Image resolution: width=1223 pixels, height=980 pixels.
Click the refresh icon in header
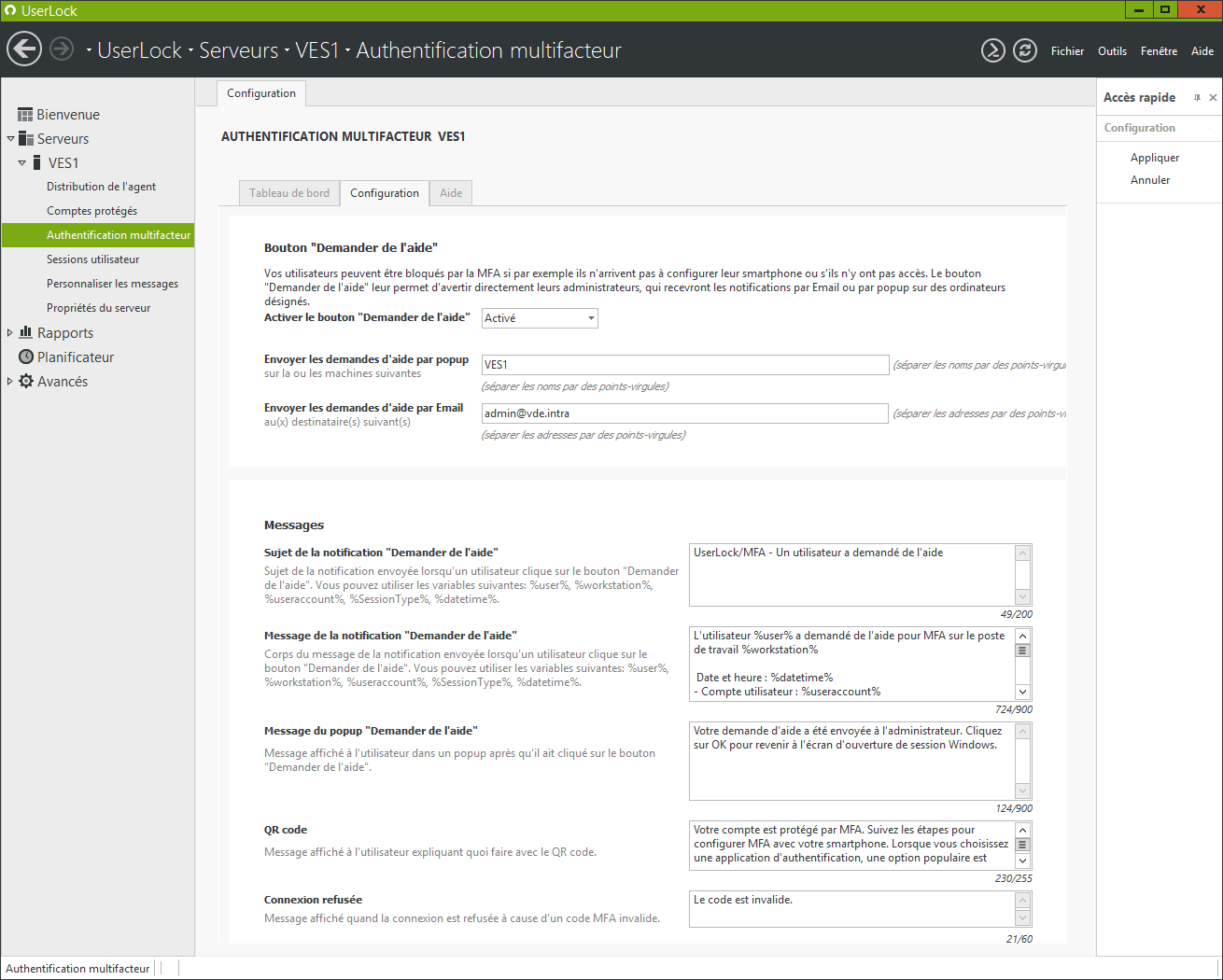click(1025, 50)
